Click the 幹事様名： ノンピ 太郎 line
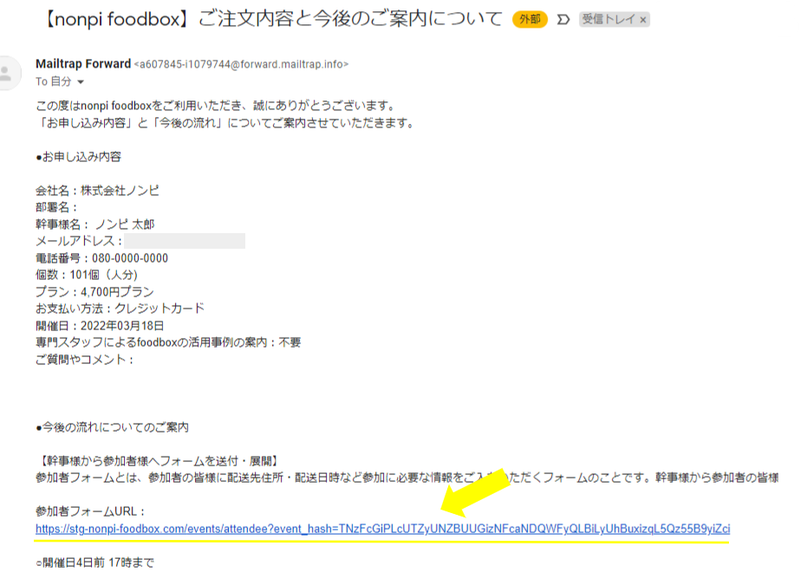 [x=95, y=225]
